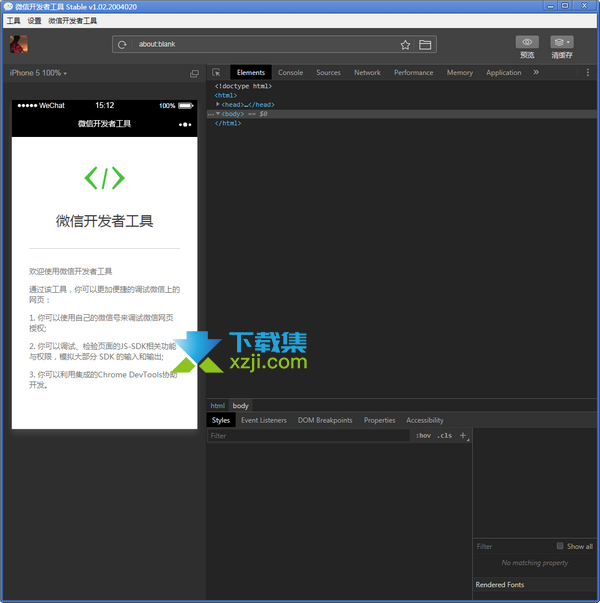Viewport: 600px width, 603px height.
Task: Click the app icon in title bar
Action: coord(8,7)
